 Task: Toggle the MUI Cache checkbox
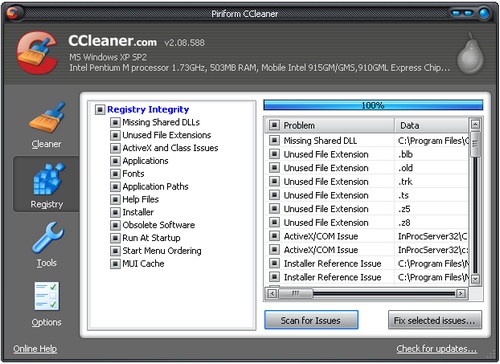(x=115, y=264)
